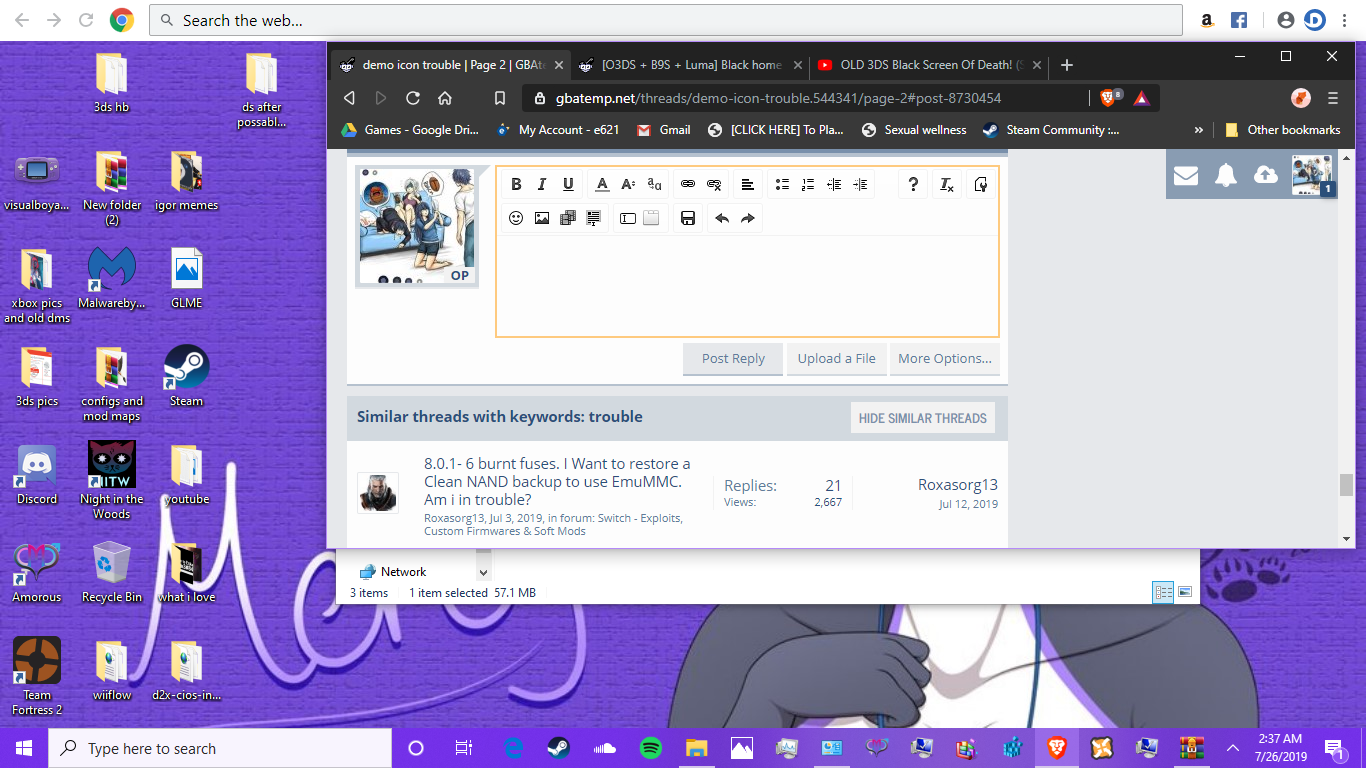Open a new browser tab

(x=1067, y=65)
